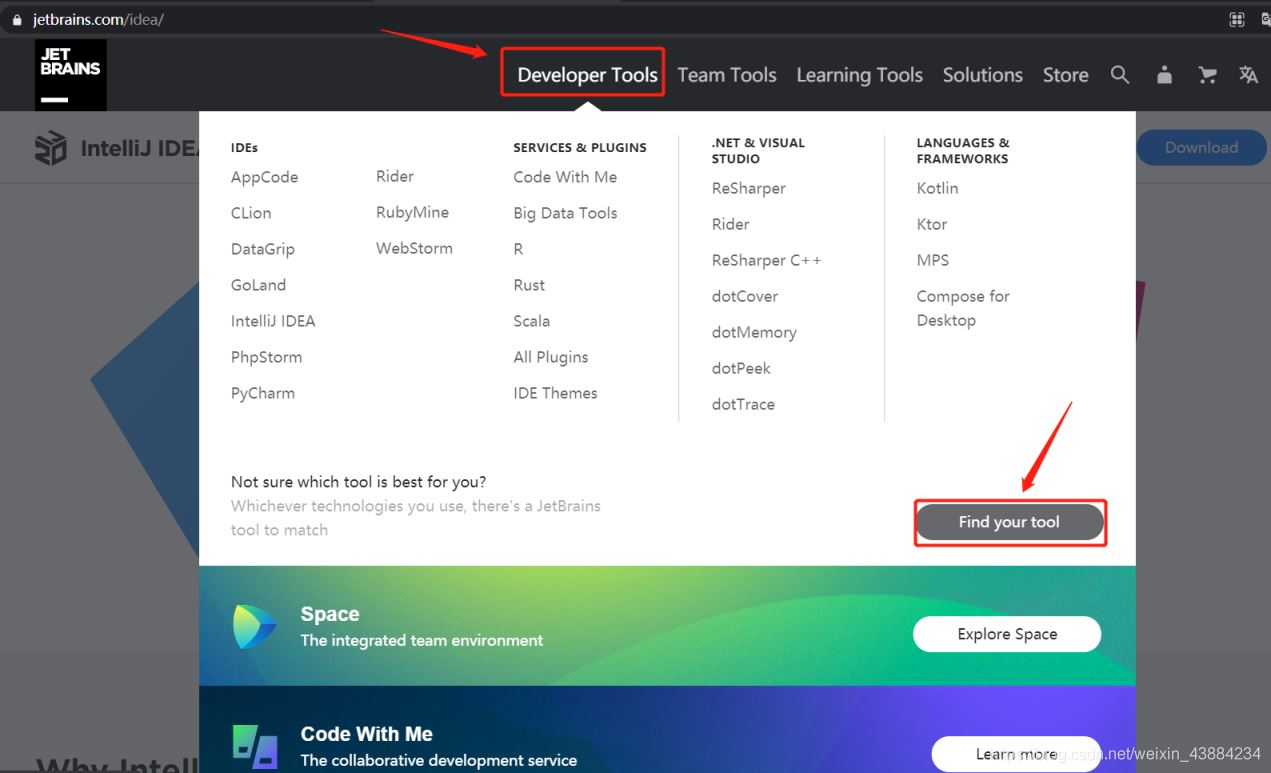The height and width of the screenshot is (773, 1271).
Task: Open the shopping cart icon
Action: [x=1207, y=75]
